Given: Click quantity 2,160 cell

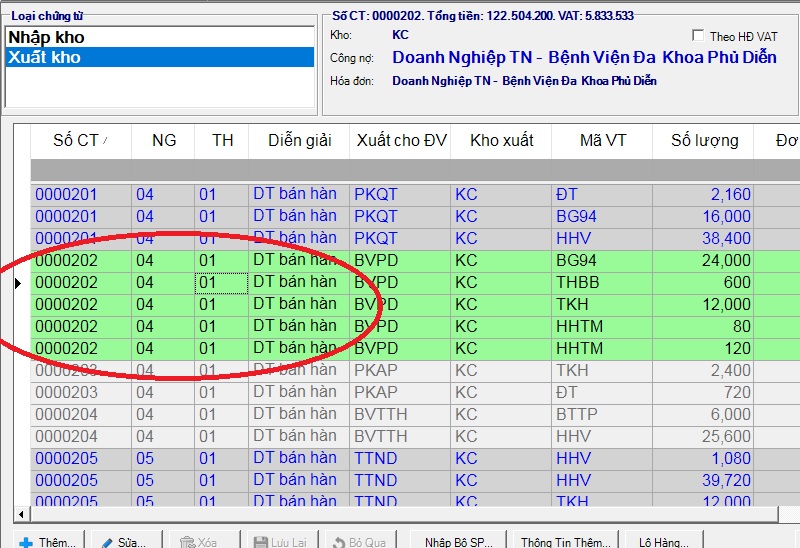Looking at the screenshot, I should (x=704, y=194).
